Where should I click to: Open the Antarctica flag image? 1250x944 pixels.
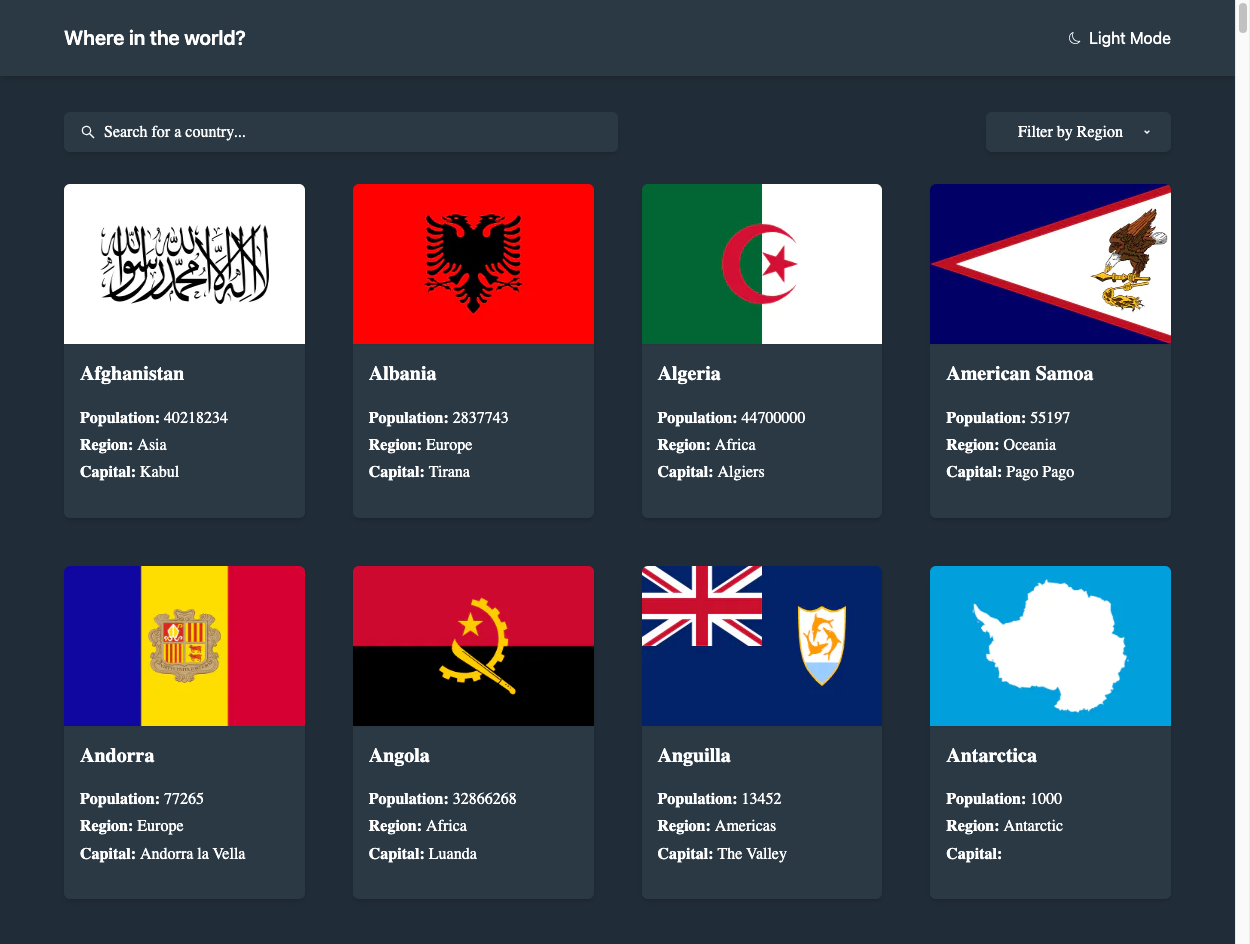pos(1050,646)
